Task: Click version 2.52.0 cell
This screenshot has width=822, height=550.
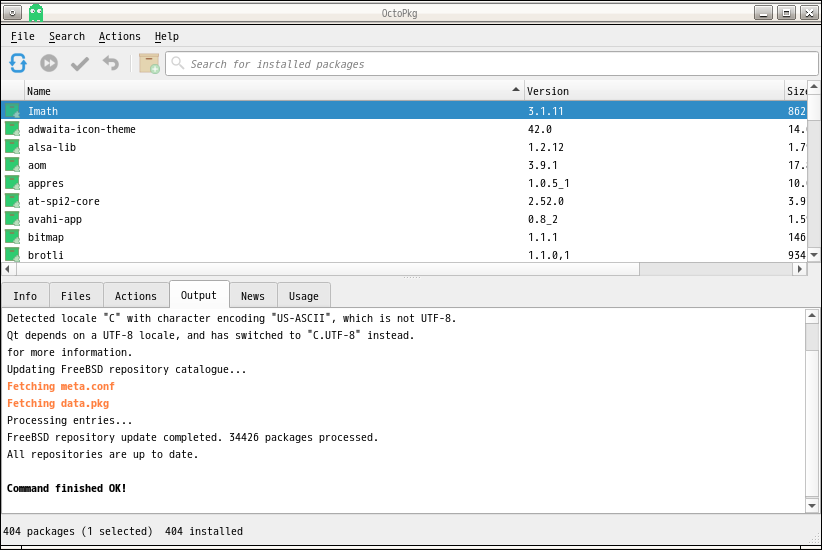Action: pyautogui.click(x=546, y=201)
